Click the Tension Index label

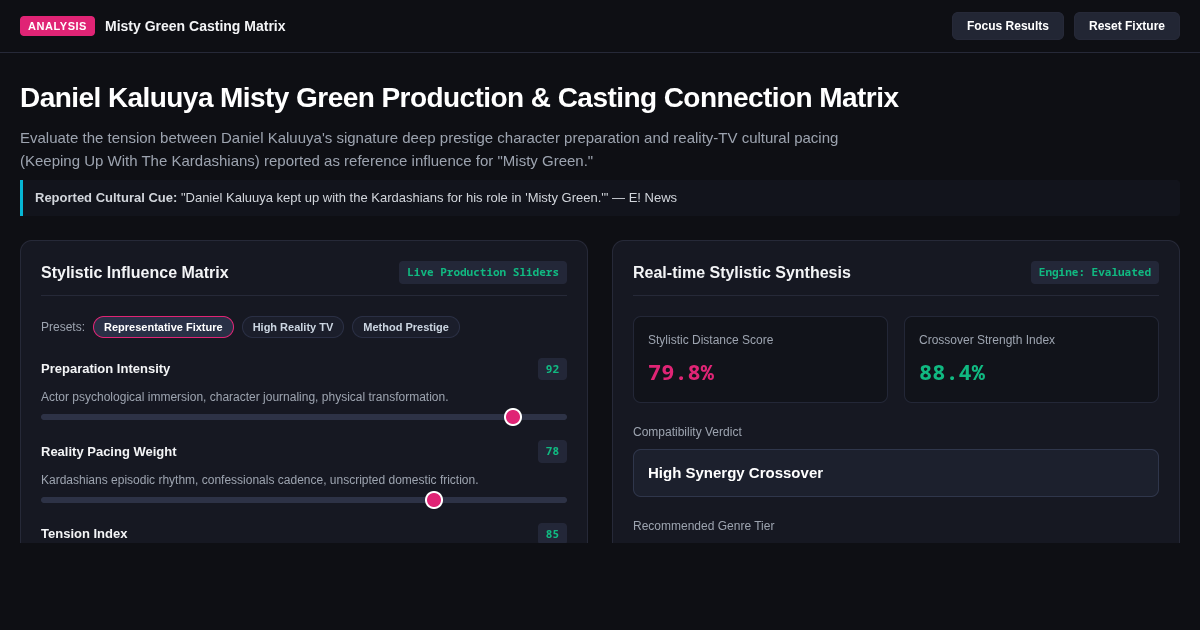coord(84,534)
